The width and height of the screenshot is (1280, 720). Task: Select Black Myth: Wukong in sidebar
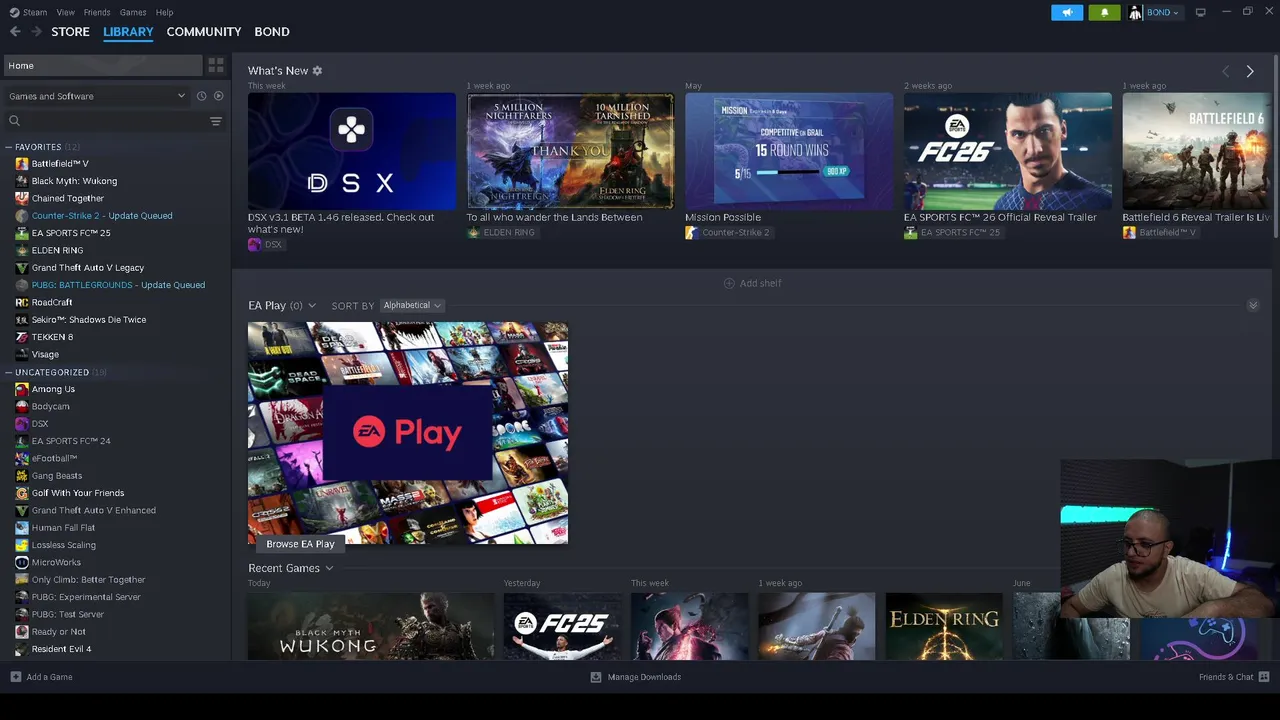73,181
